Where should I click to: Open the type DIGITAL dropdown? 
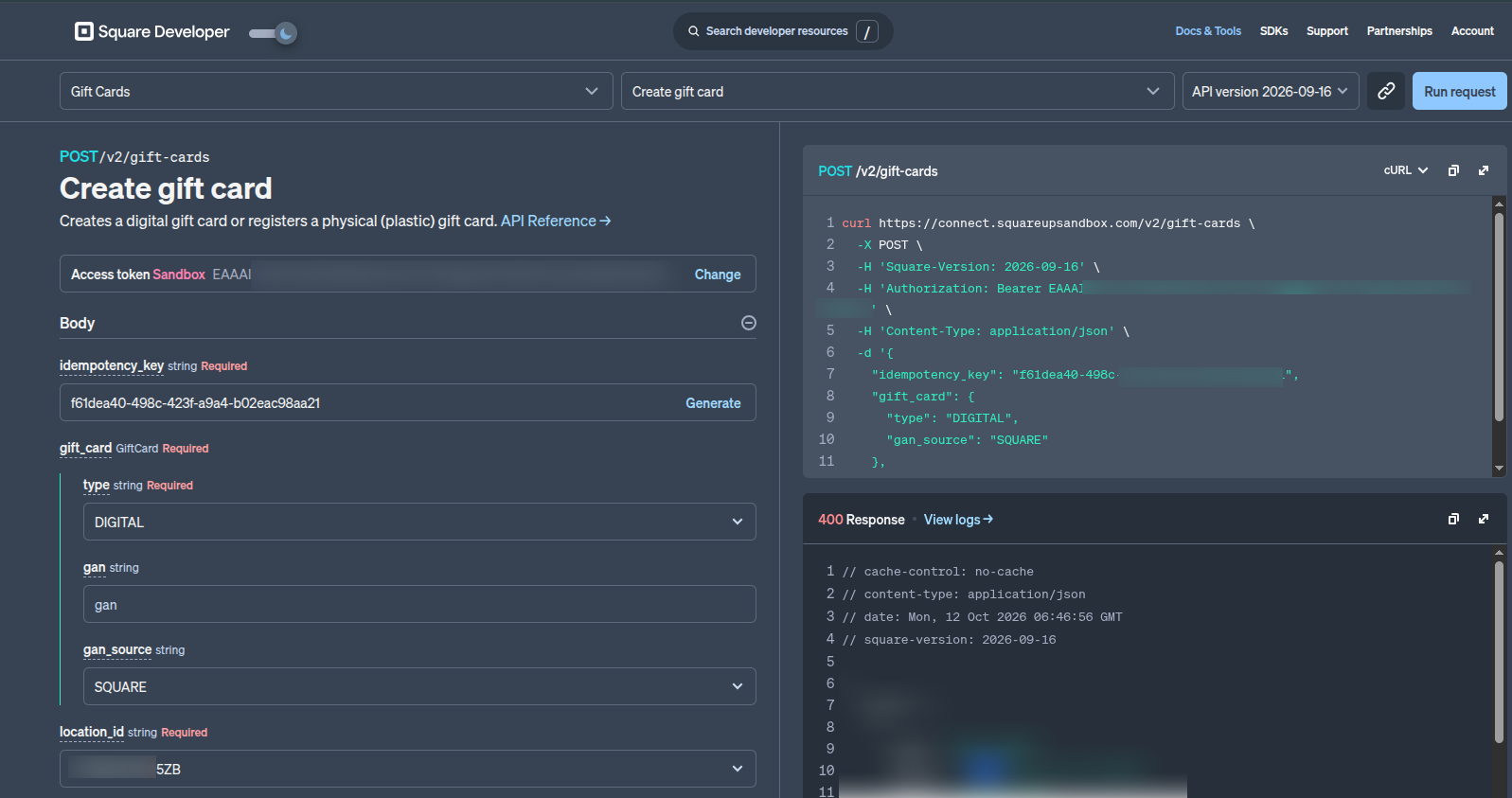click(x=419, y=522)
